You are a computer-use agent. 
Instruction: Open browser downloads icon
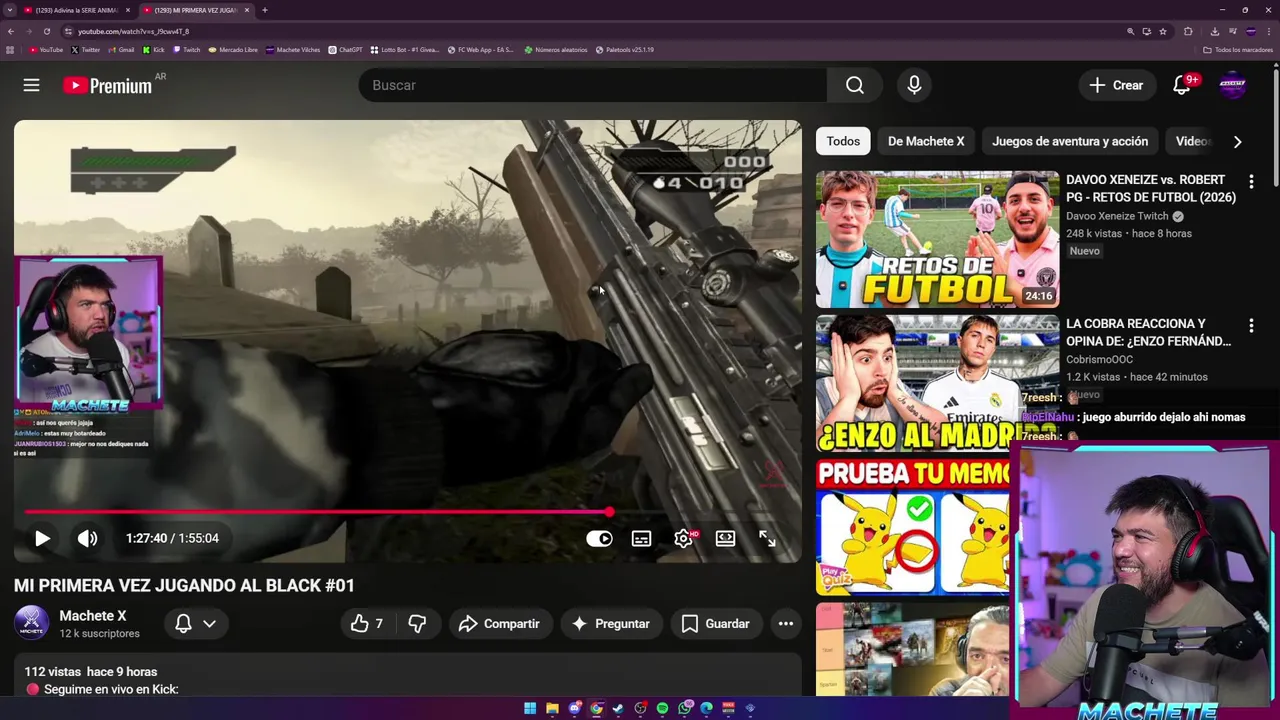click(x=1214, y=31)
